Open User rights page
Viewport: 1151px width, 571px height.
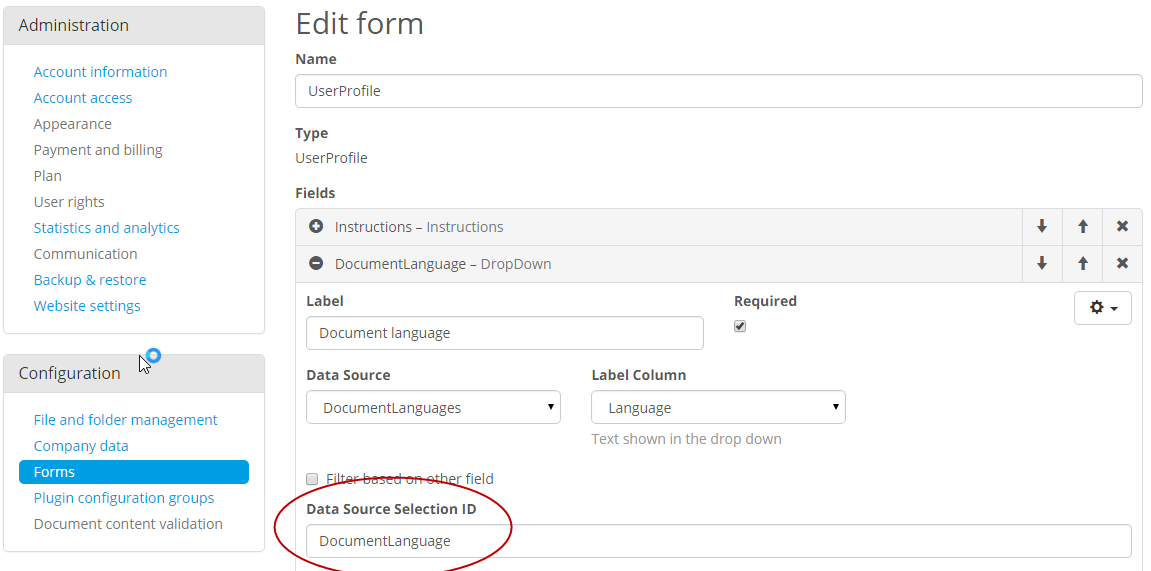pyautogui.click(x=69, y=202)
